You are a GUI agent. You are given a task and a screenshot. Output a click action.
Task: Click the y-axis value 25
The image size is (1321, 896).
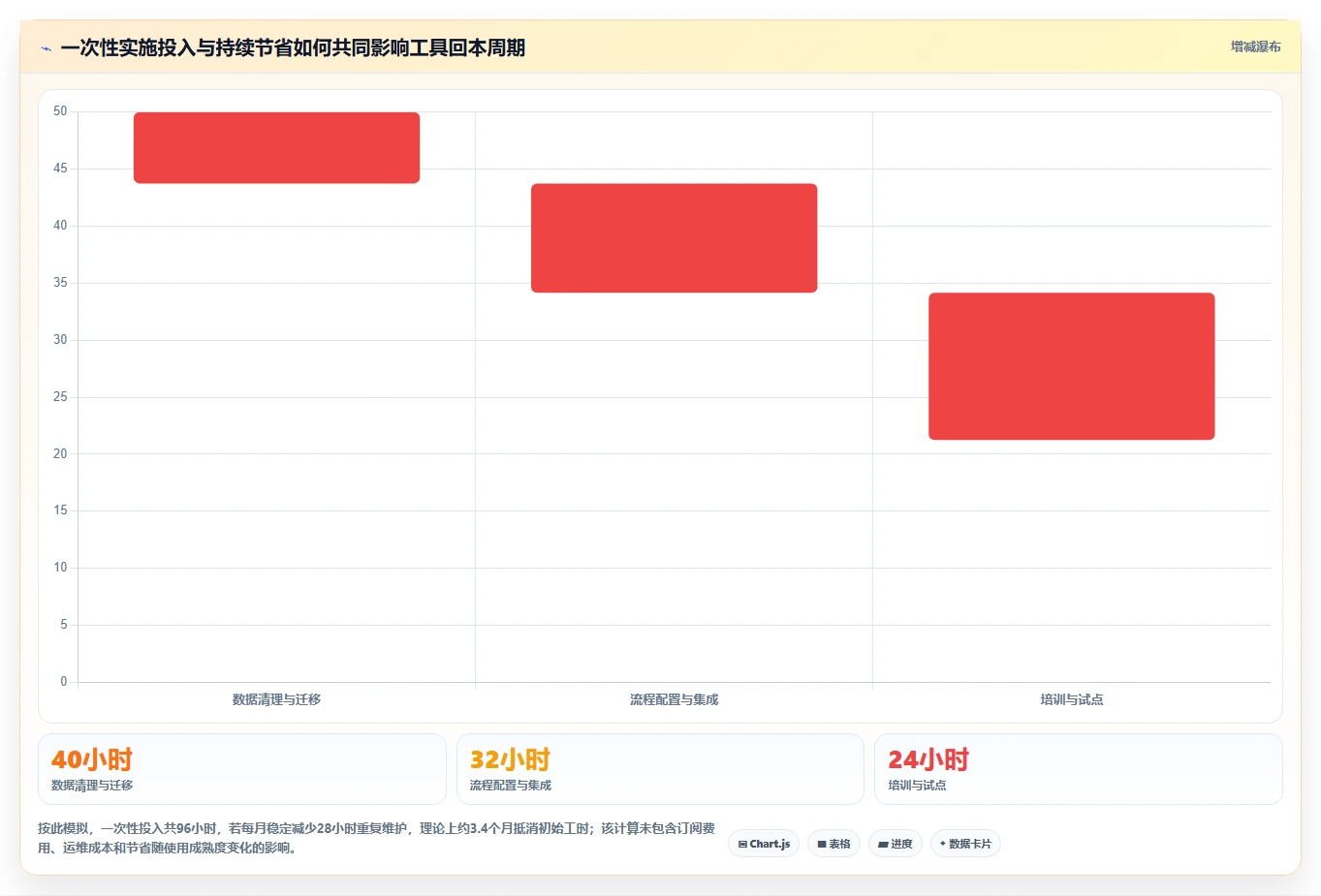click(60, 397)
